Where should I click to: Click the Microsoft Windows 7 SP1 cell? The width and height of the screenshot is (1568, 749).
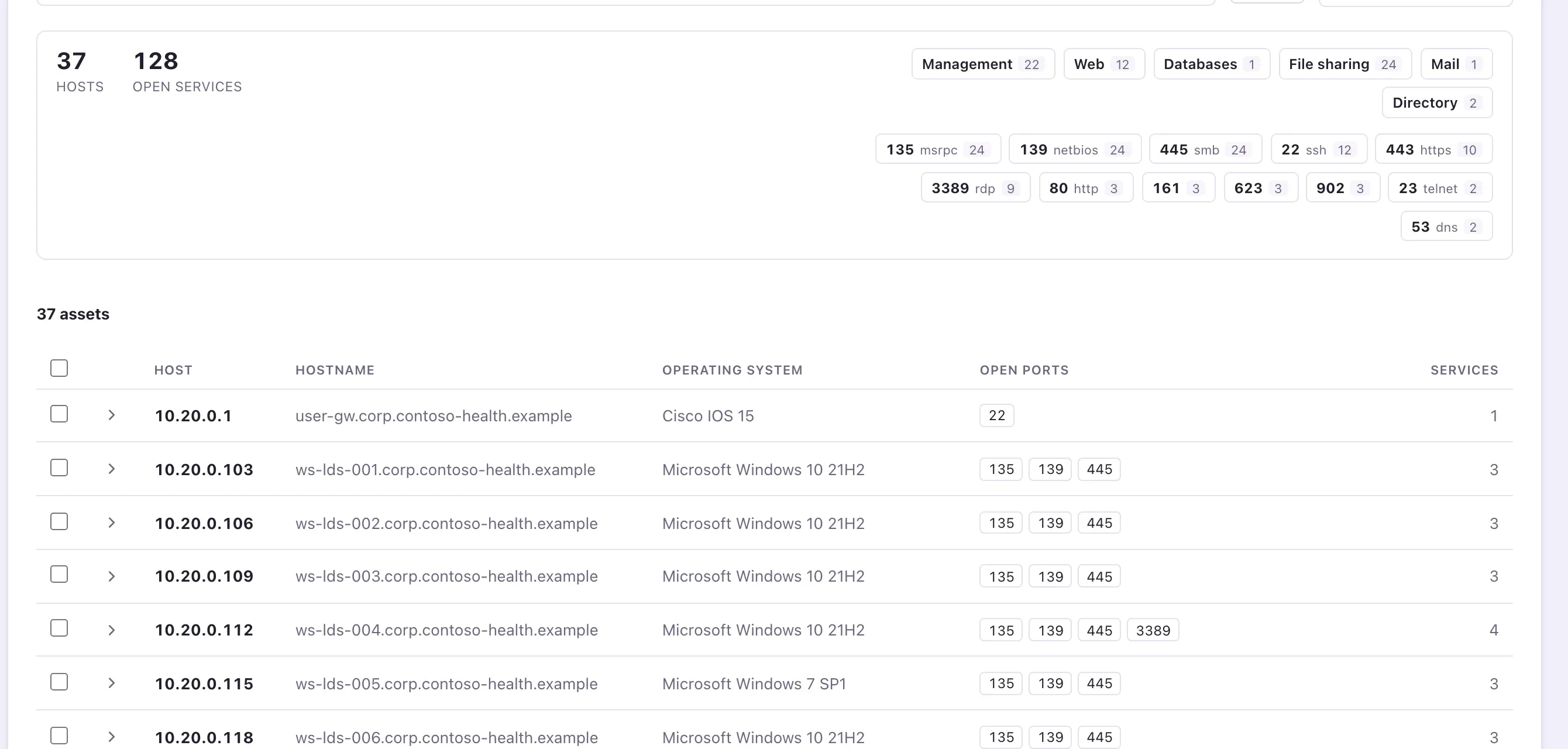click(x=754, y=684)
